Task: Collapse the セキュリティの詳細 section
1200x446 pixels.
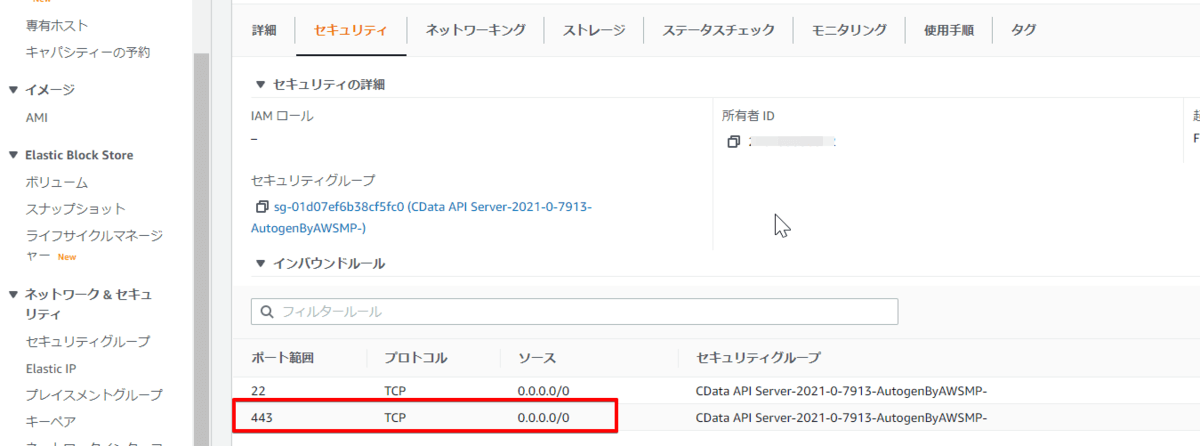Action: (x=261, y=84)
